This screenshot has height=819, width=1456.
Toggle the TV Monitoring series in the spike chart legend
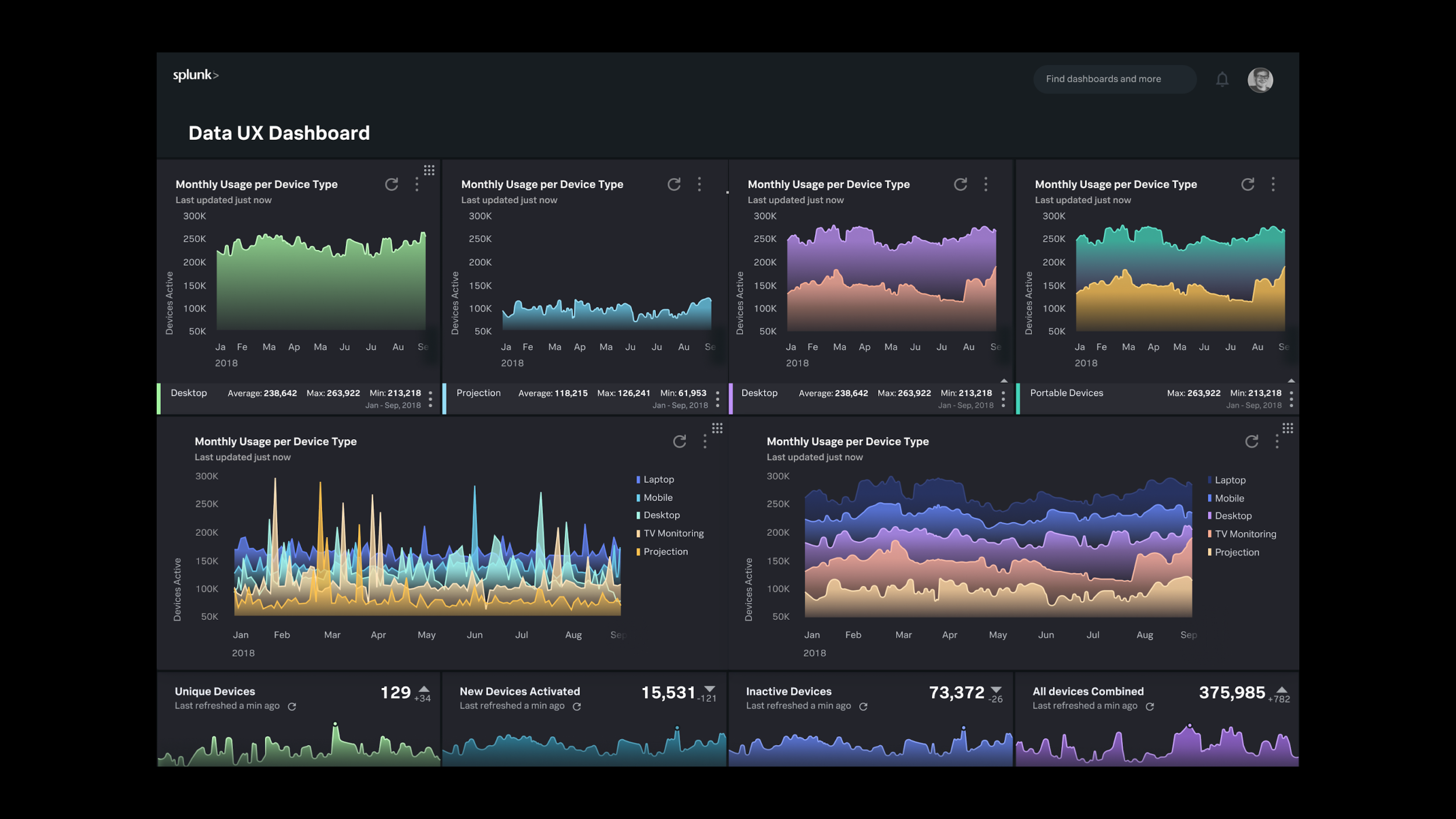pyautogui.click(x=673, y=534)
